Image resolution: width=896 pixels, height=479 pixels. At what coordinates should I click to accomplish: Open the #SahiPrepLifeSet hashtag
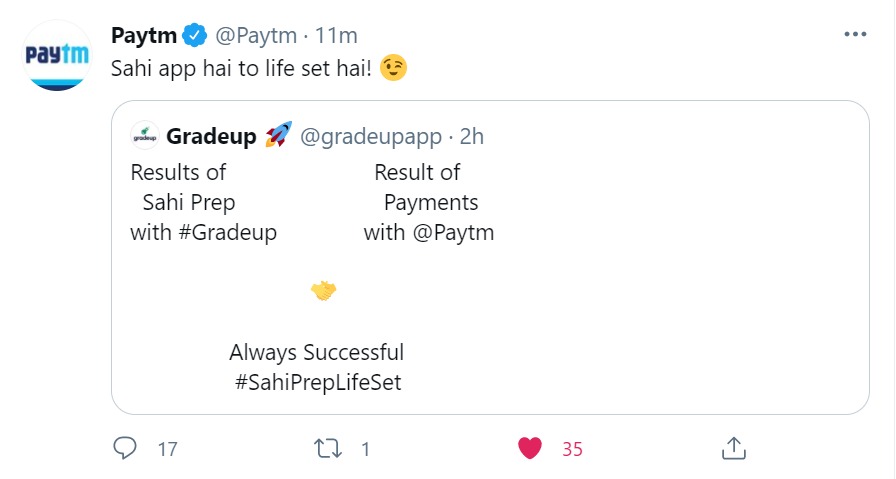pyautogui.click(x=317, y=382)
